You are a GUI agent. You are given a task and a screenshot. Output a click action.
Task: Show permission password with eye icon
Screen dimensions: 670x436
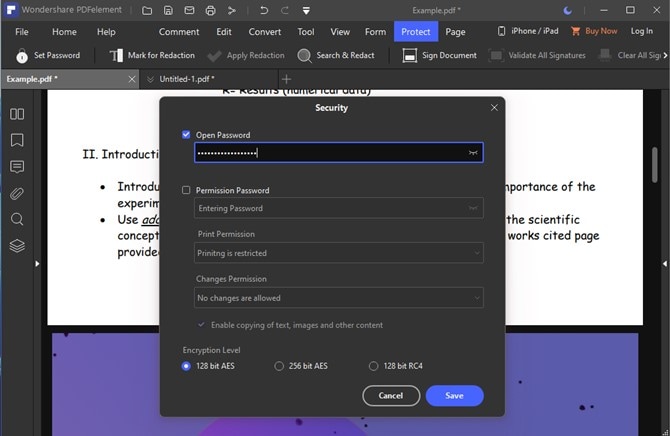tap(473, 208)
